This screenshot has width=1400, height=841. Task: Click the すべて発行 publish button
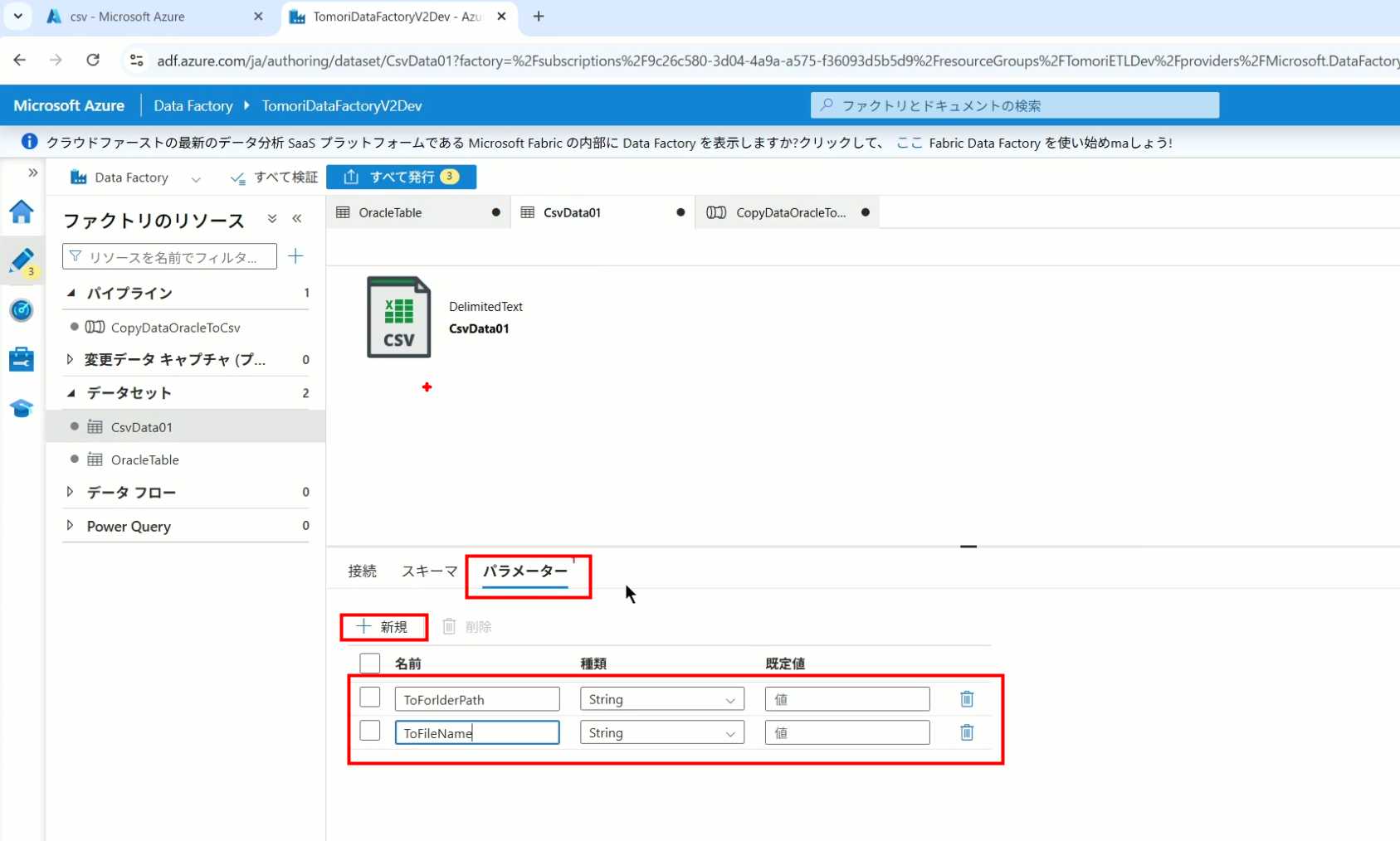point(402,177)
